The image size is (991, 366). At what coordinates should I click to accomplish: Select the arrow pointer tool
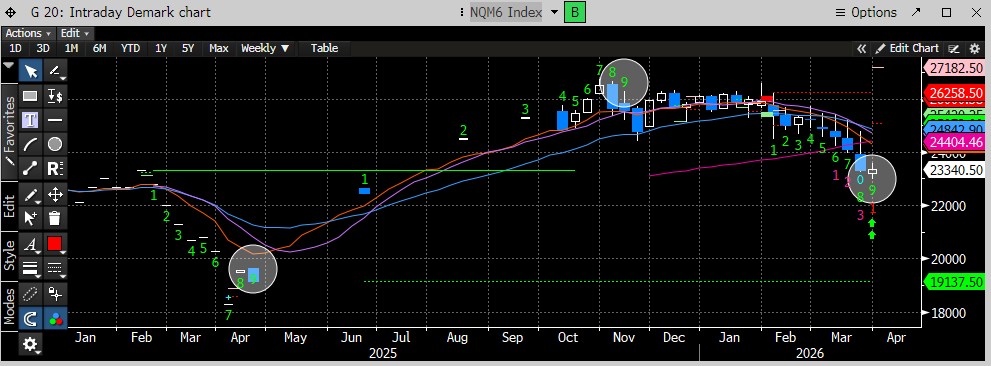click(x=31, y=70)
